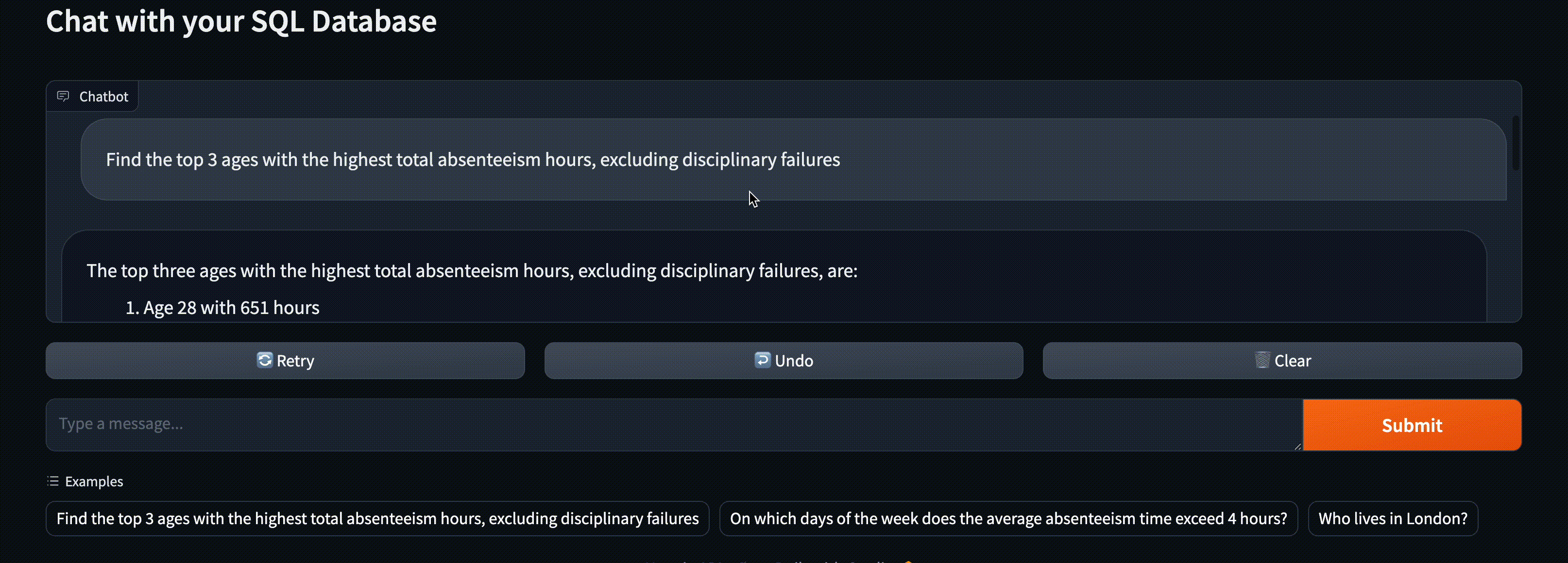Screen dimensions: 1568x563
Task: Click the message box resize handle
Action: (1297, 446)
